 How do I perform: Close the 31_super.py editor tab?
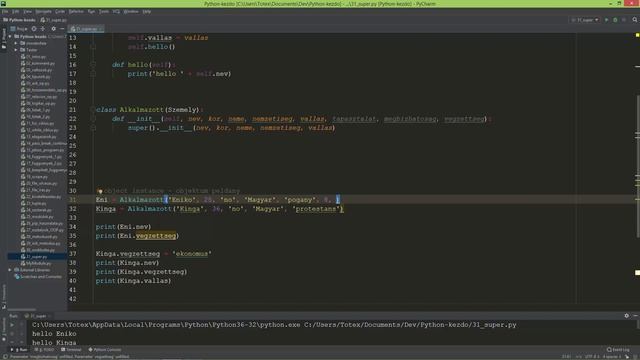pyautogui.click(x=101, y=29)
